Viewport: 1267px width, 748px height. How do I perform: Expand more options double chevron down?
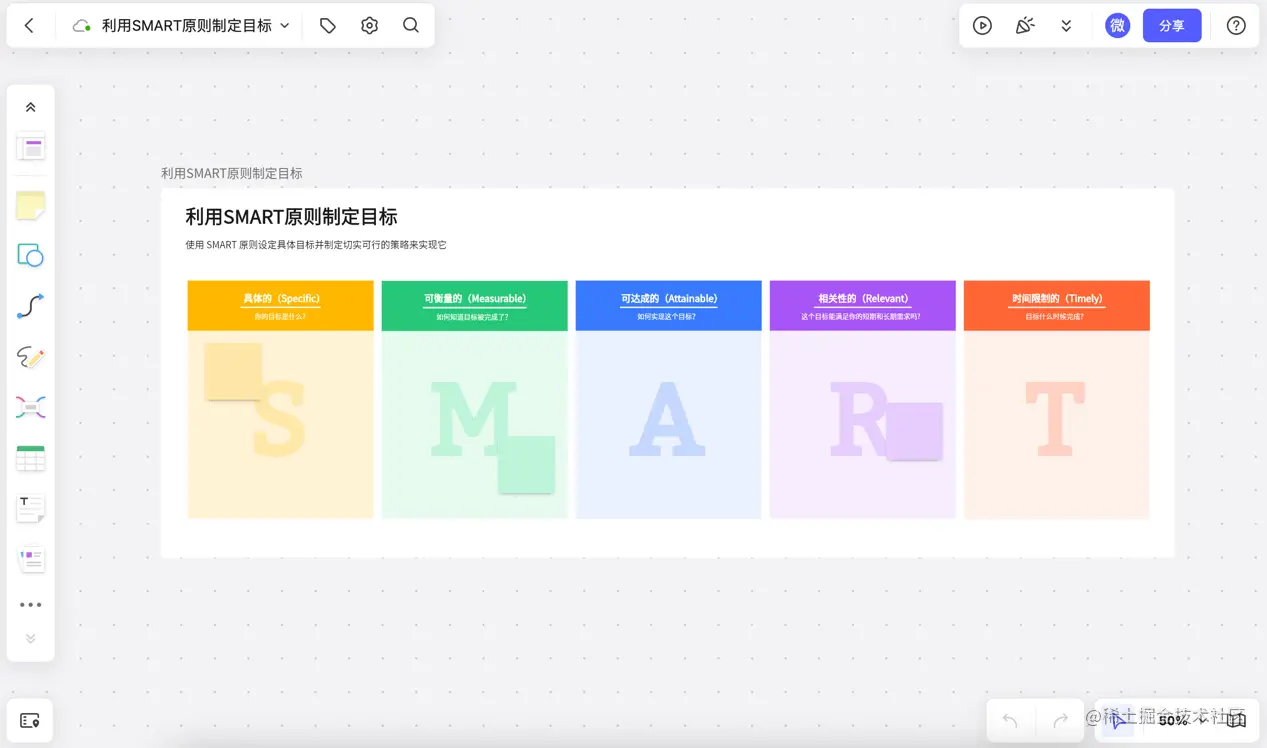pos(1066,26)
